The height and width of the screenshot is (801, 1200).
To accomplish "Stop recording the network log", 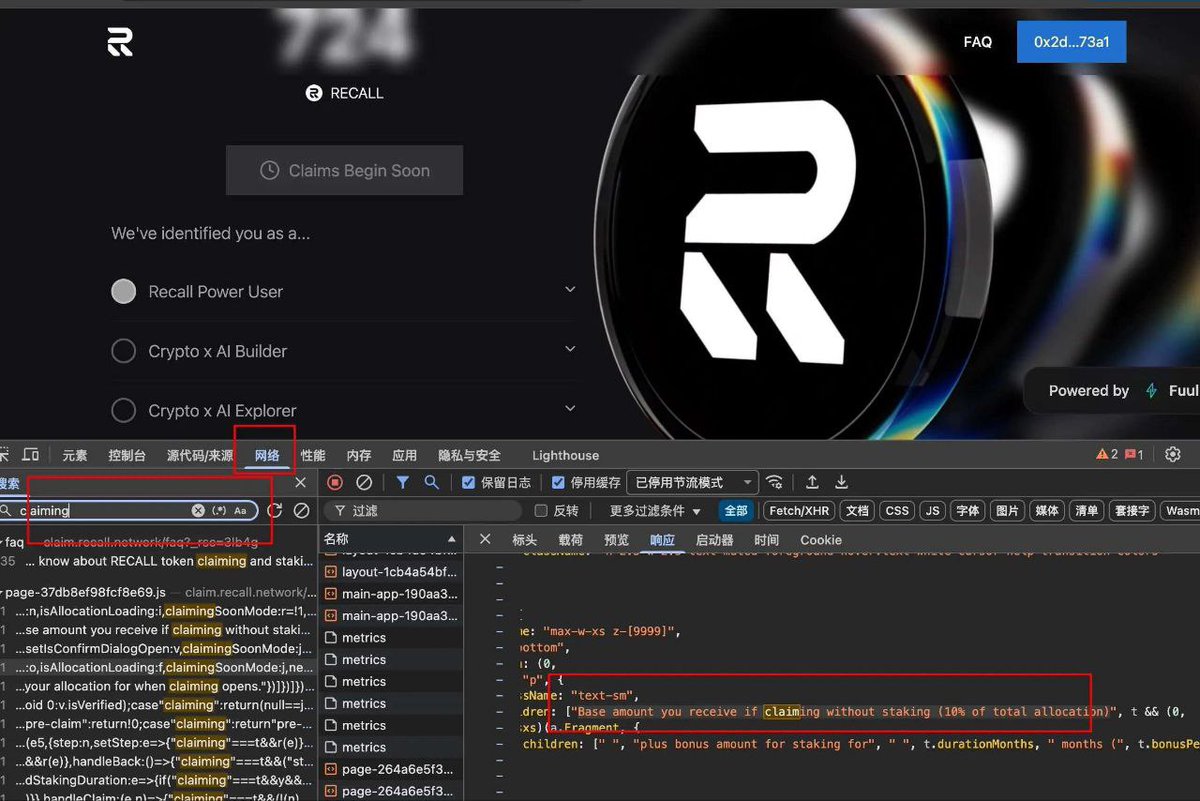I will click(x=335, y=482).
